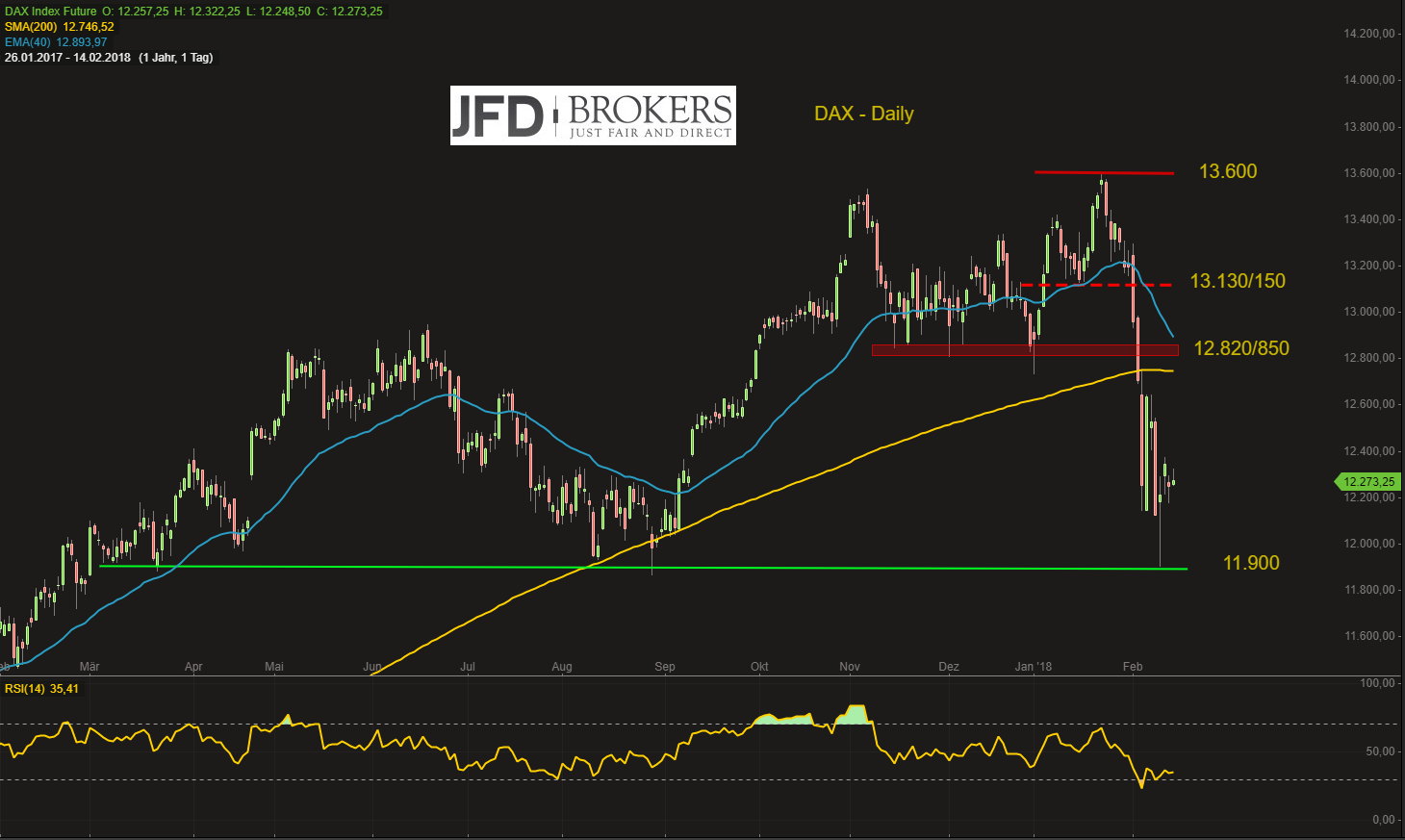This screenshot has width=1405, height=840.
Task: Select the red 12.820/850 support zone rectangle
Action: (1025, 350)
